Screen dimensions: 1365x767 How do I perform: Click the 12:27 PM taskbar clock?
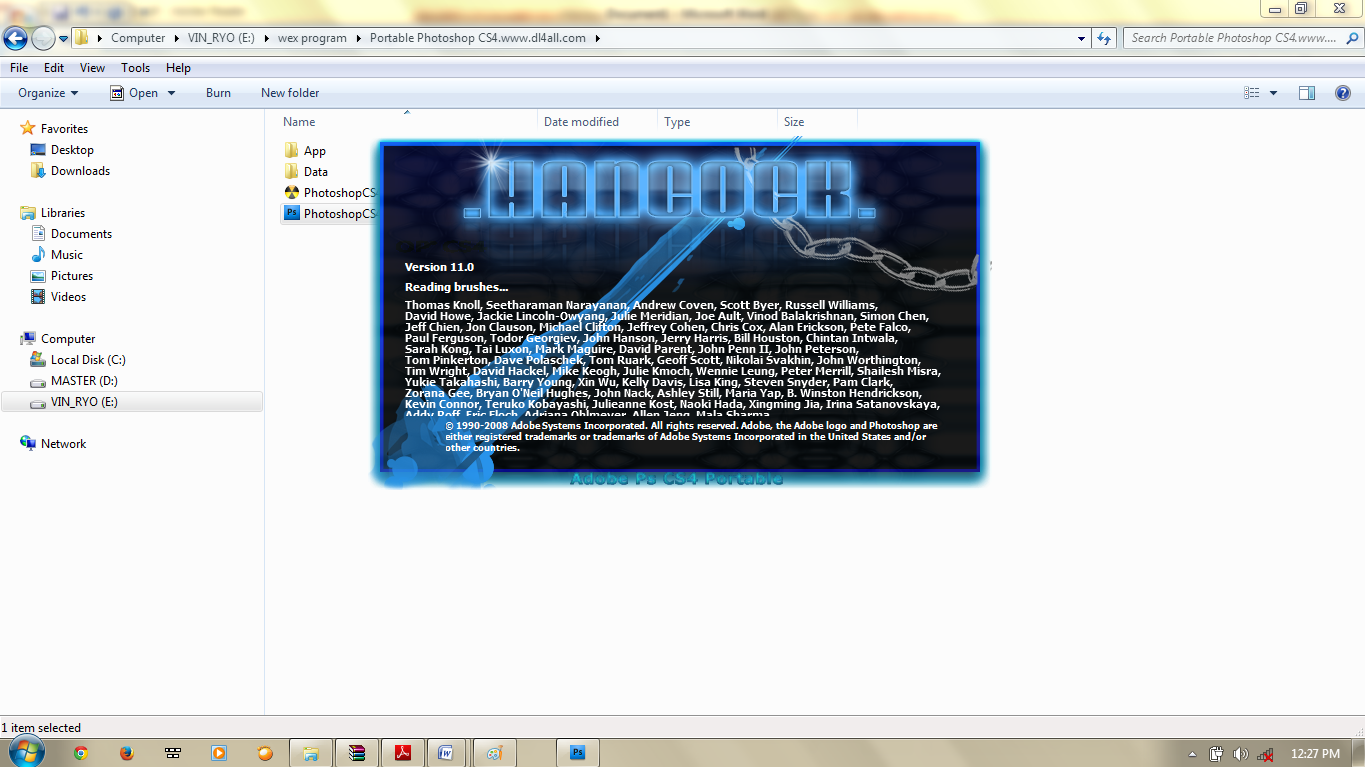pos(1315,753)
